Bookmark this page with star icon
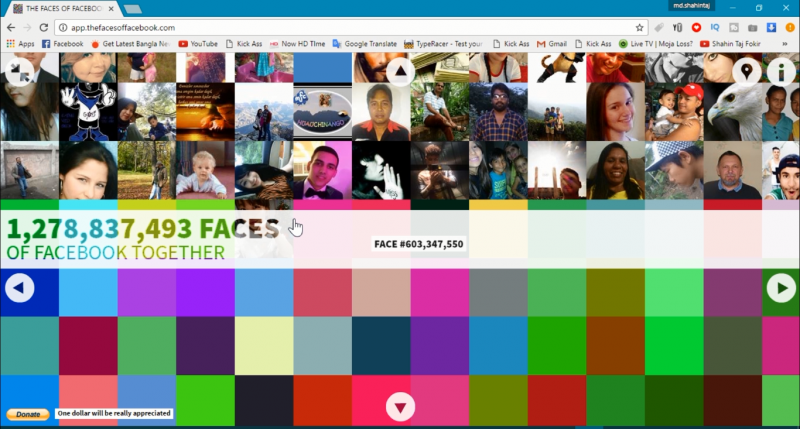The width and height of the screenshot is (800, 429). coord(639,28)
